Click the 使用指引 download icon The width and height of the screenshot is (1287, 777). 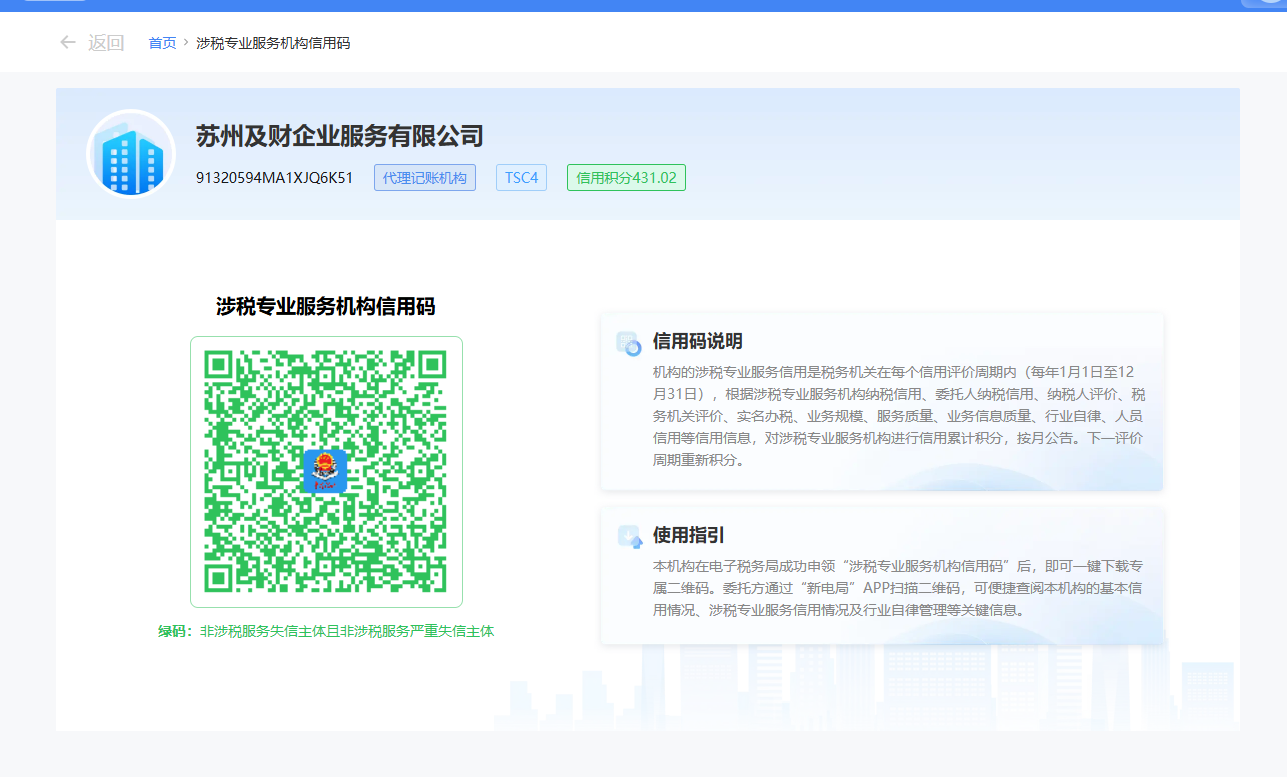[629, 537]
